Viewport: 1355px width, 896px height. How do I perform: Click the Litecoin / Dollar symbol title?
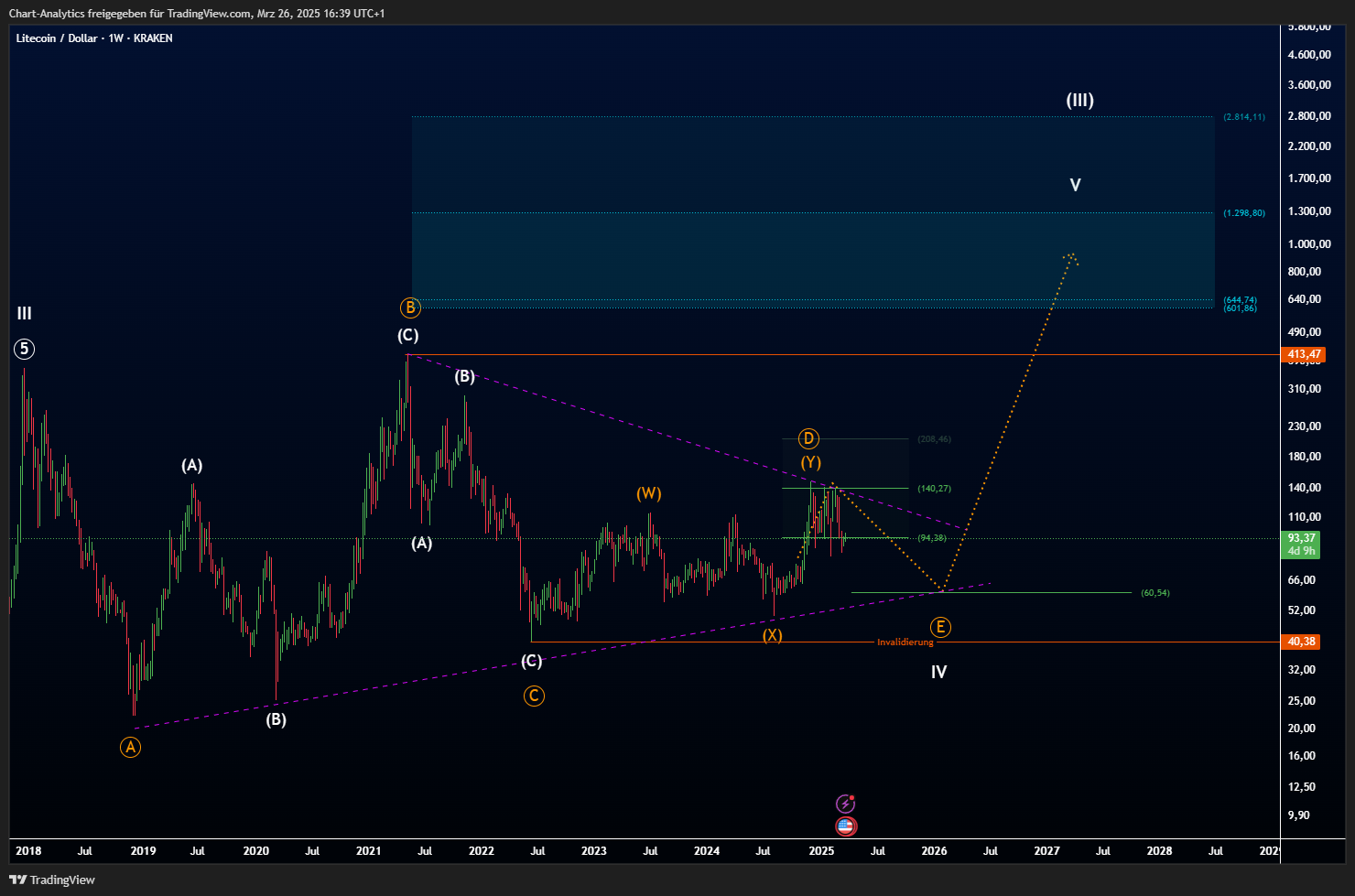(57, 38)
